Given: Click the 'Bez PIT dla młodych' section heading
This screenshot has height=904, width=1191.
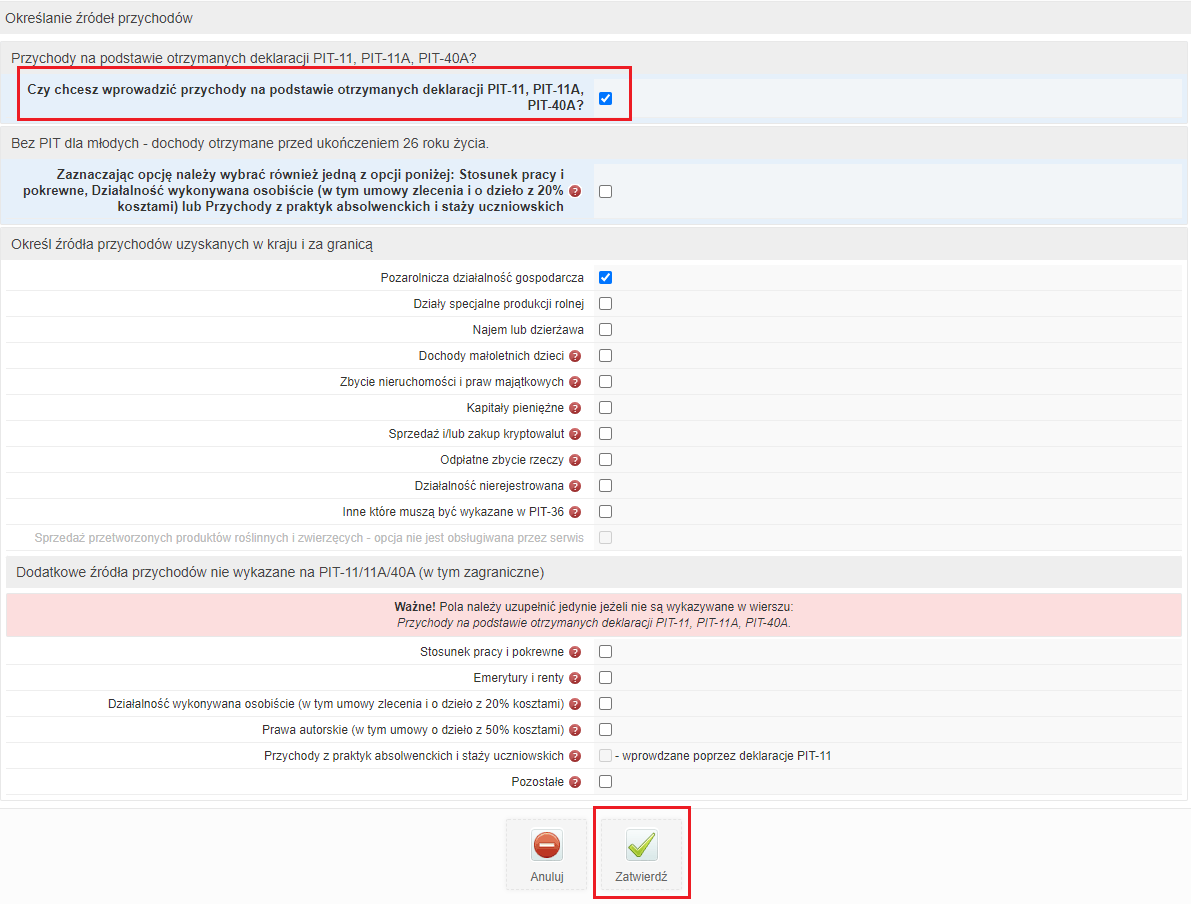Looking at the screenshot, I should tap(250, 144).
